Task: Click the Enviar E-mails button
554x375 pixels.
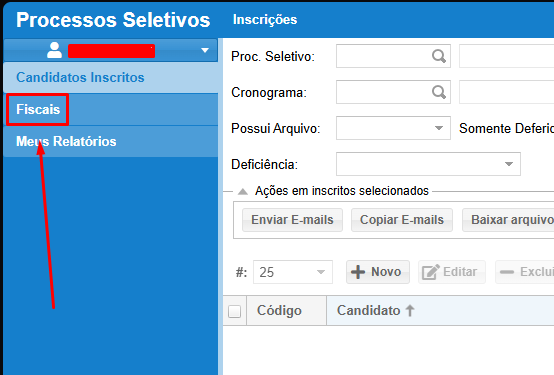Action: click(292, 220)
